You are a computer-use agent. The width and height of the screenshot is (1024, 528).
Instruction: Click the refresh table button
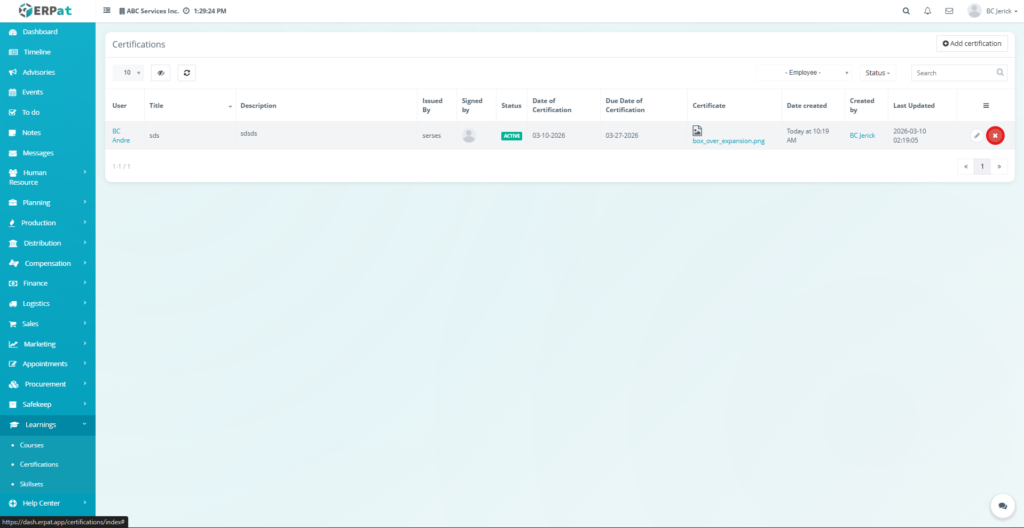[187, 73]
